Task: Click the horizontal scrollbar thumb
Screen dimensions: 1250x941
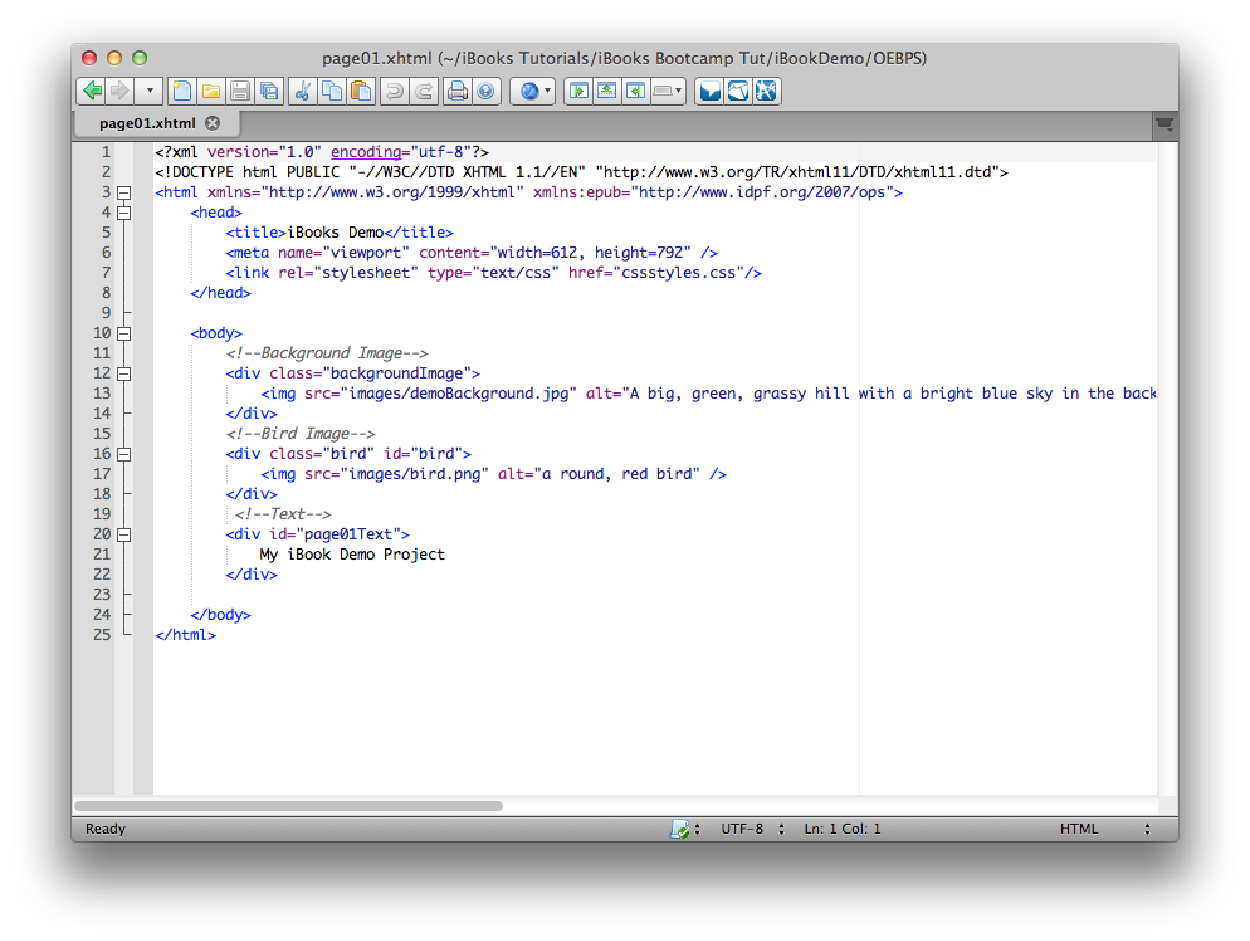Action: [288, 805]
